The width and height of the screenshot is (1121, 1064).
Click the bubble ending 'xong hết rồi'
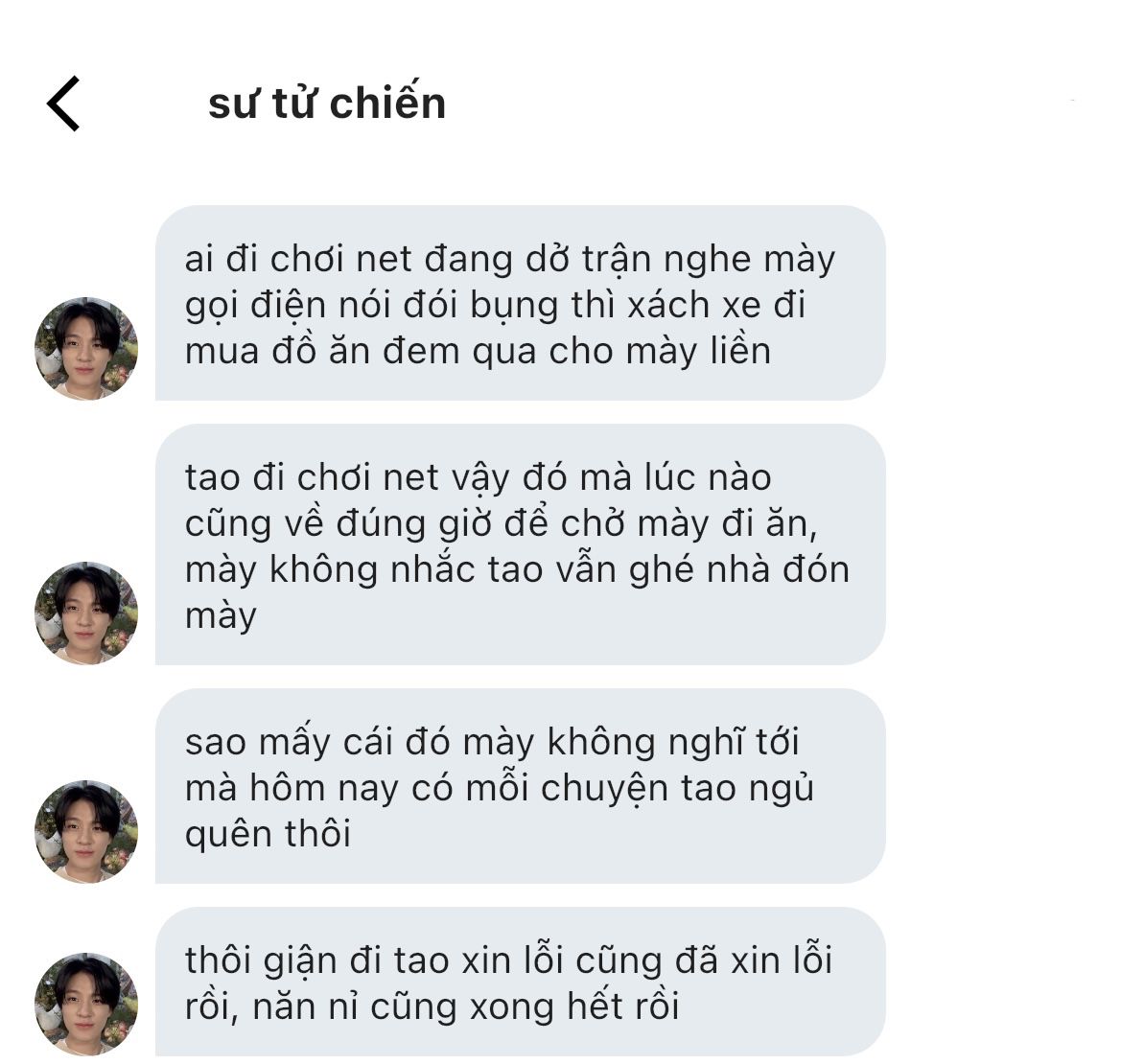coord(521,982)
